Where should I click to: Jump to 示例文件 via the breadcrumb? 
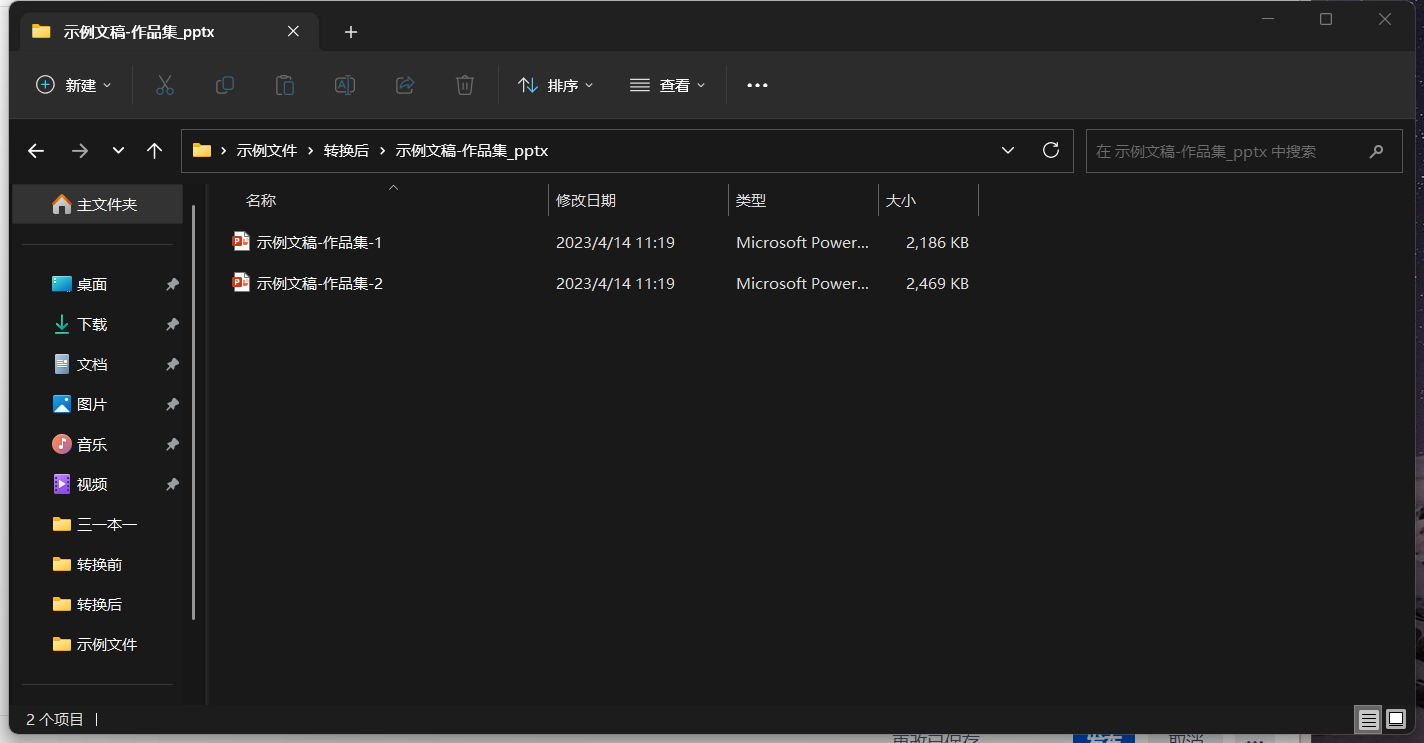click(x=266, y=150)
